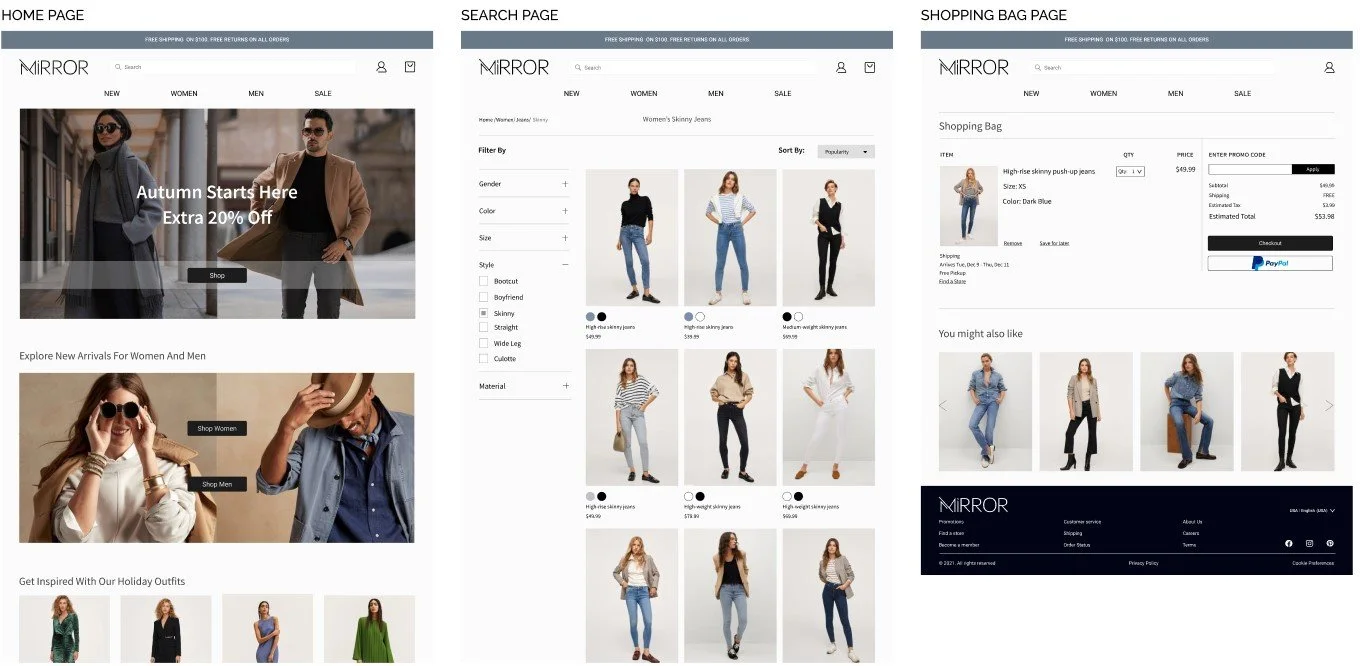Open the Customer service footer link

click(x=1082, y=522)
